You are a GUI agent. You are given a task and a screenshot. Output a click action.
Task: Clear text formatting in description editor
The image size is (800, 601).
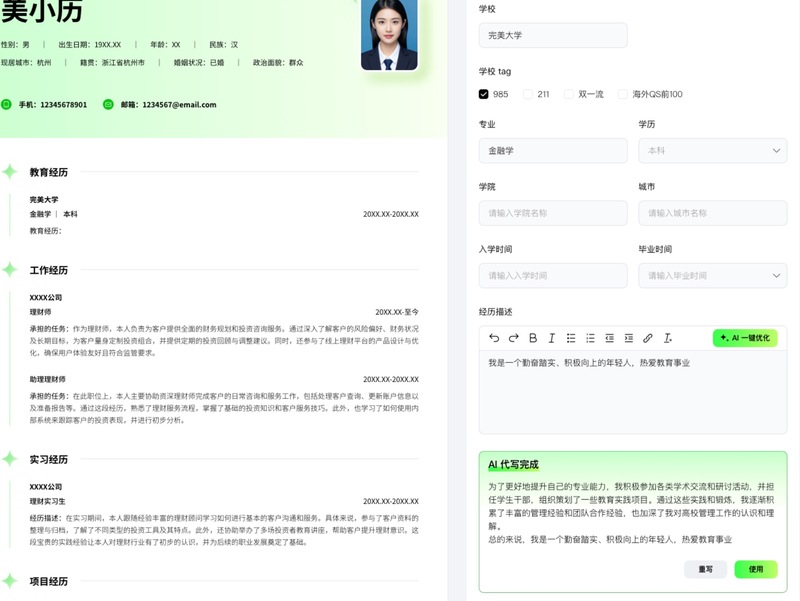click(667, 338)
